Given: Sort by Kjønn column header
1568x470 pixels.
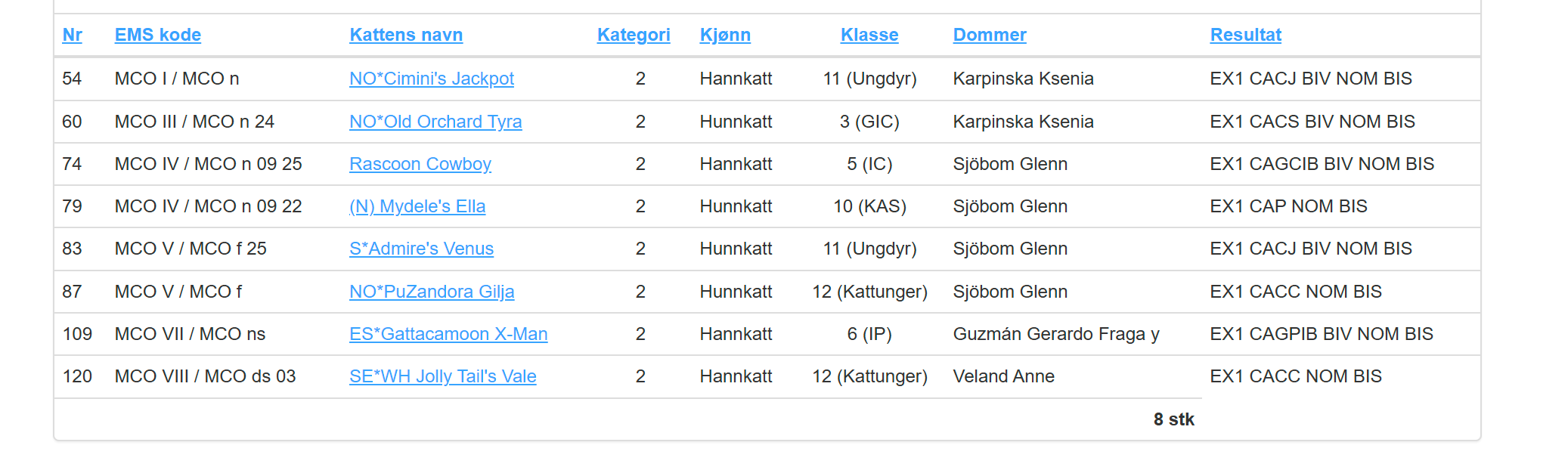Looking at the screenshot, I should [725, 35].
